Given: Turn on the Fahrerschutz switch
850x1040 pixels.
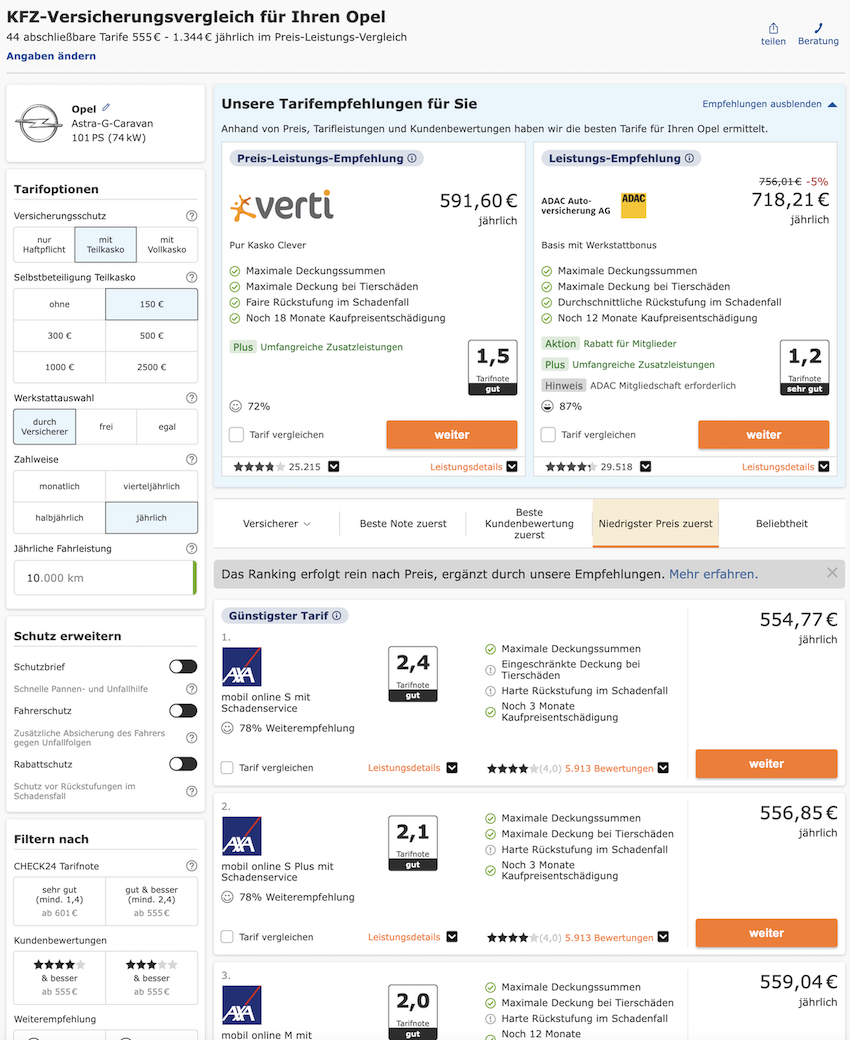Looking at the screenshot, I should pos(183,710).
